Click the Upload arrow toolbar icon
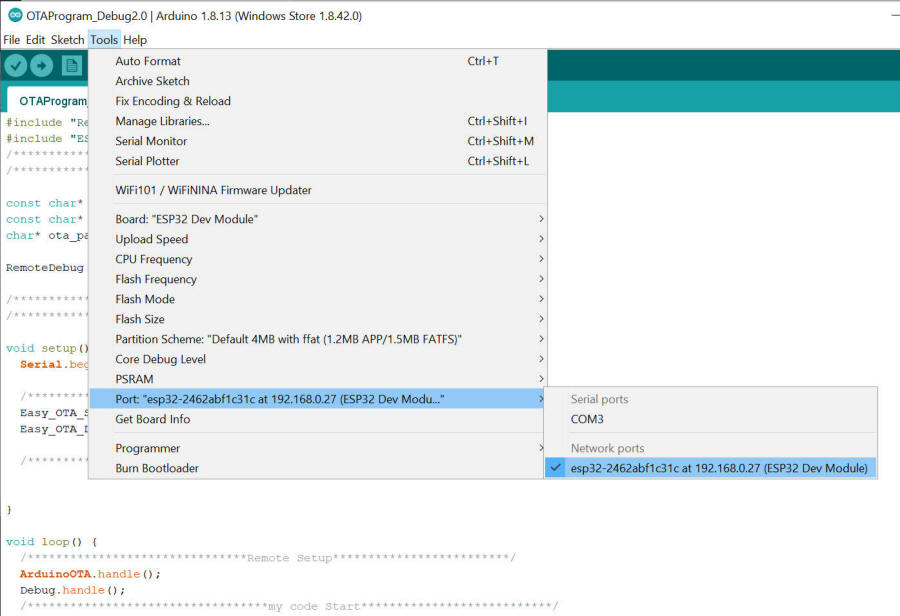Image resolution: width=900 pixels, height=616 pixels. tap(42, 66)
